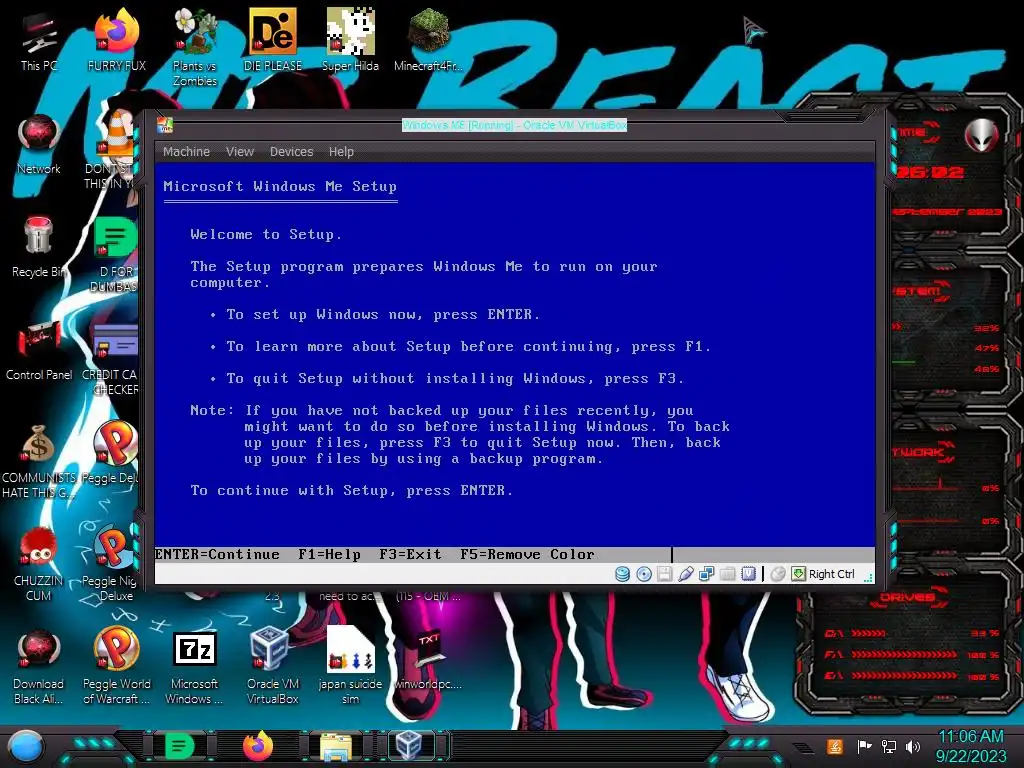
Task: Open the green chat app on taskbar
Action: click(180, 746)
